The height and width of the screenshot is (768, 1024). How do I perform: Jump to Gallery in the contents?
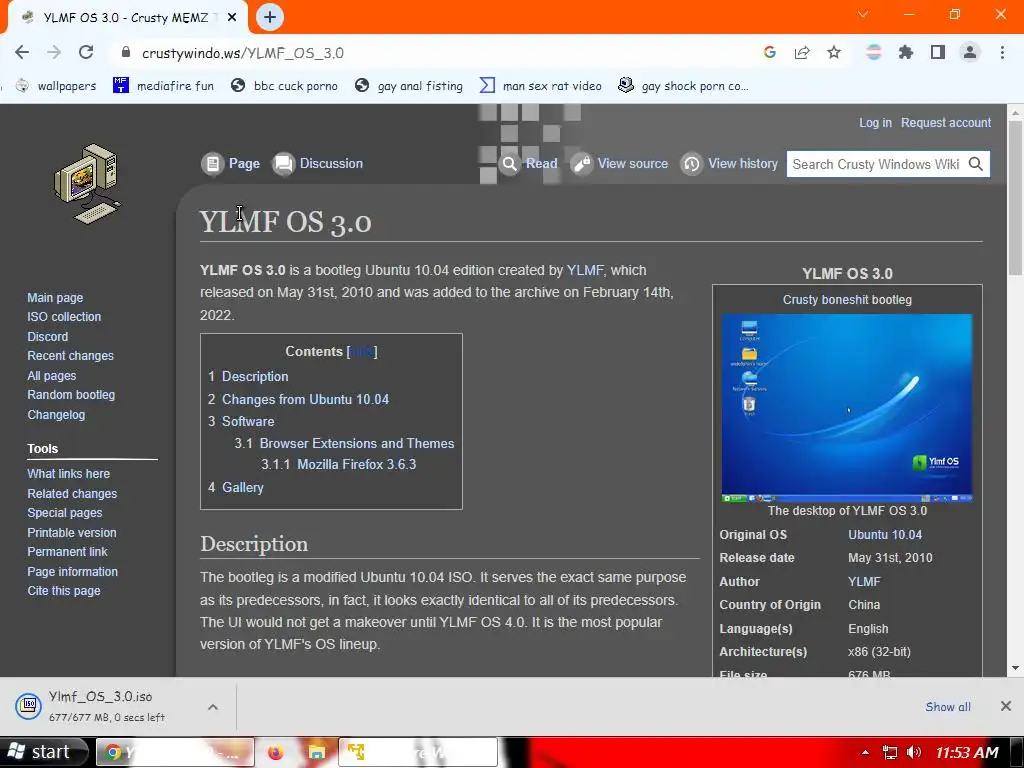[x=243, y=487]
